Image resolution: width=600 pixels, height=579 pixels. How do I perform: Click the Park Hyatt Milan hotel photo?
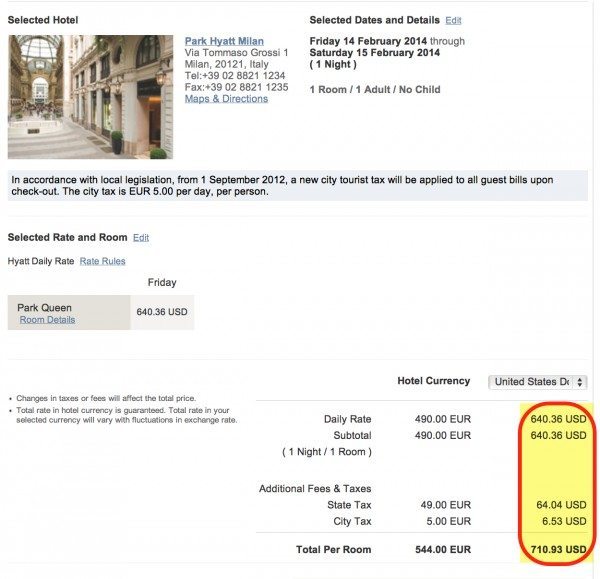(90, 97)
